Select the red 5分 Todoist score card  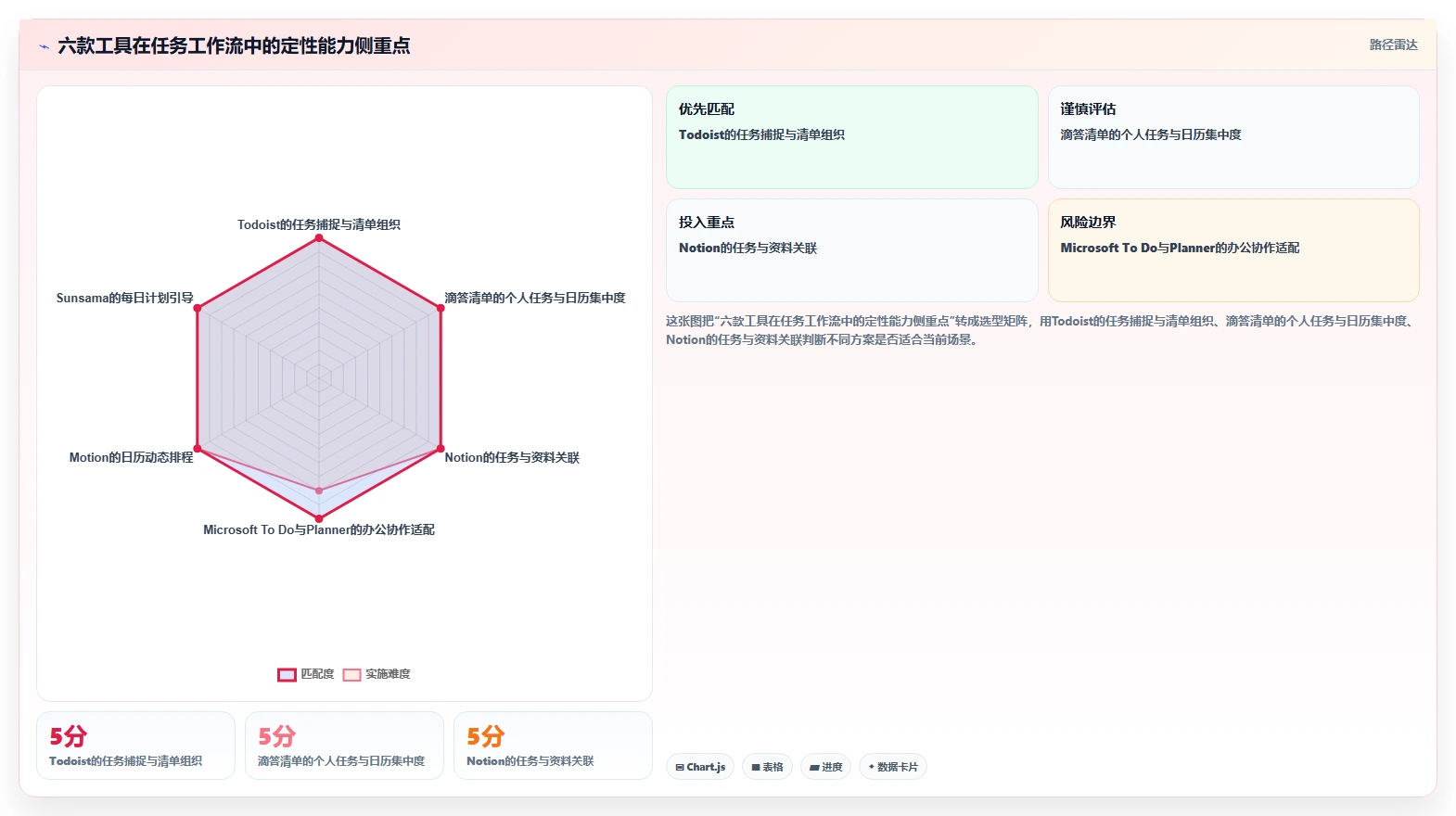tap(135, 746)
